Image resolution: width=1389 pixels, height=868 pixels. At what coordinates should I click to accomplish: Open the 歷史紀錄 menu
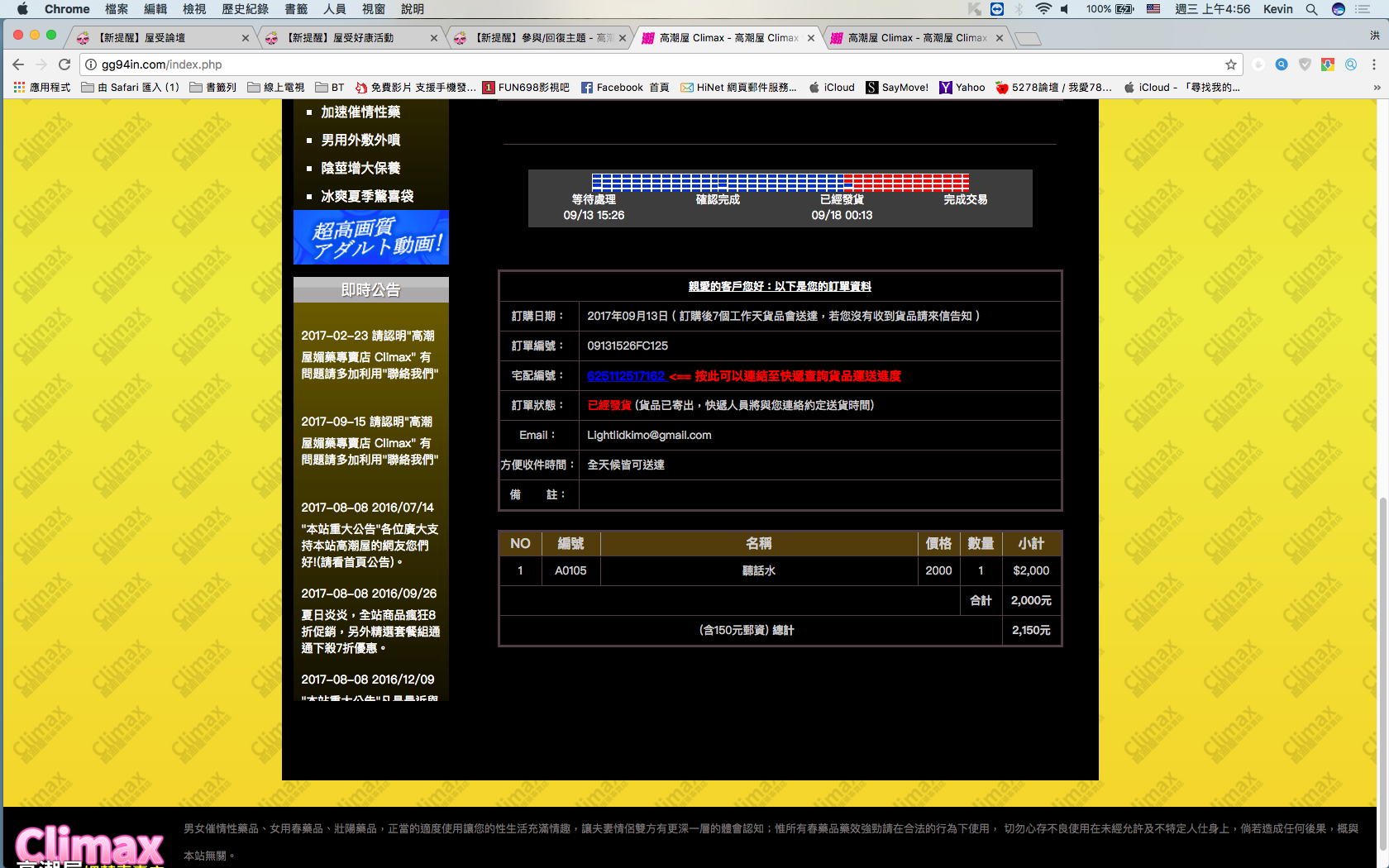click(x=245, y=9)
